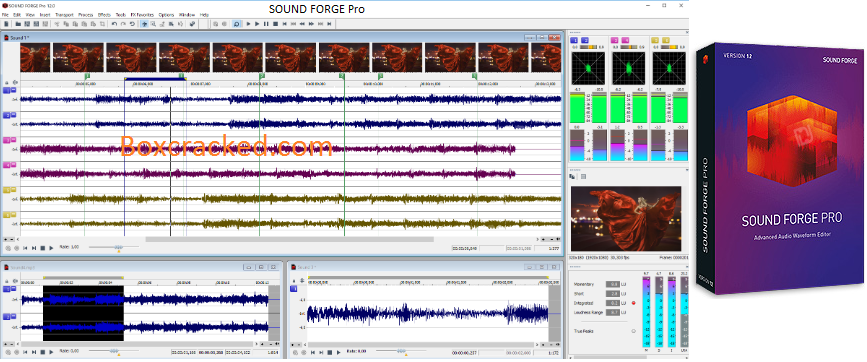Open the Options menu

pyautogui.click(x=166, y=14)
